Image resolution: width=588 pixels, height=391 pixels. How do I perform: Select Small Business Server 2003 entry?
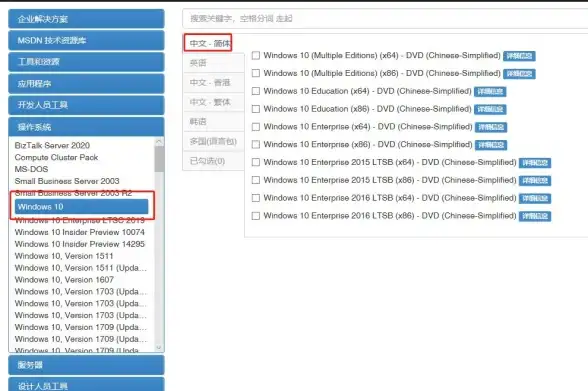(67, 181)
